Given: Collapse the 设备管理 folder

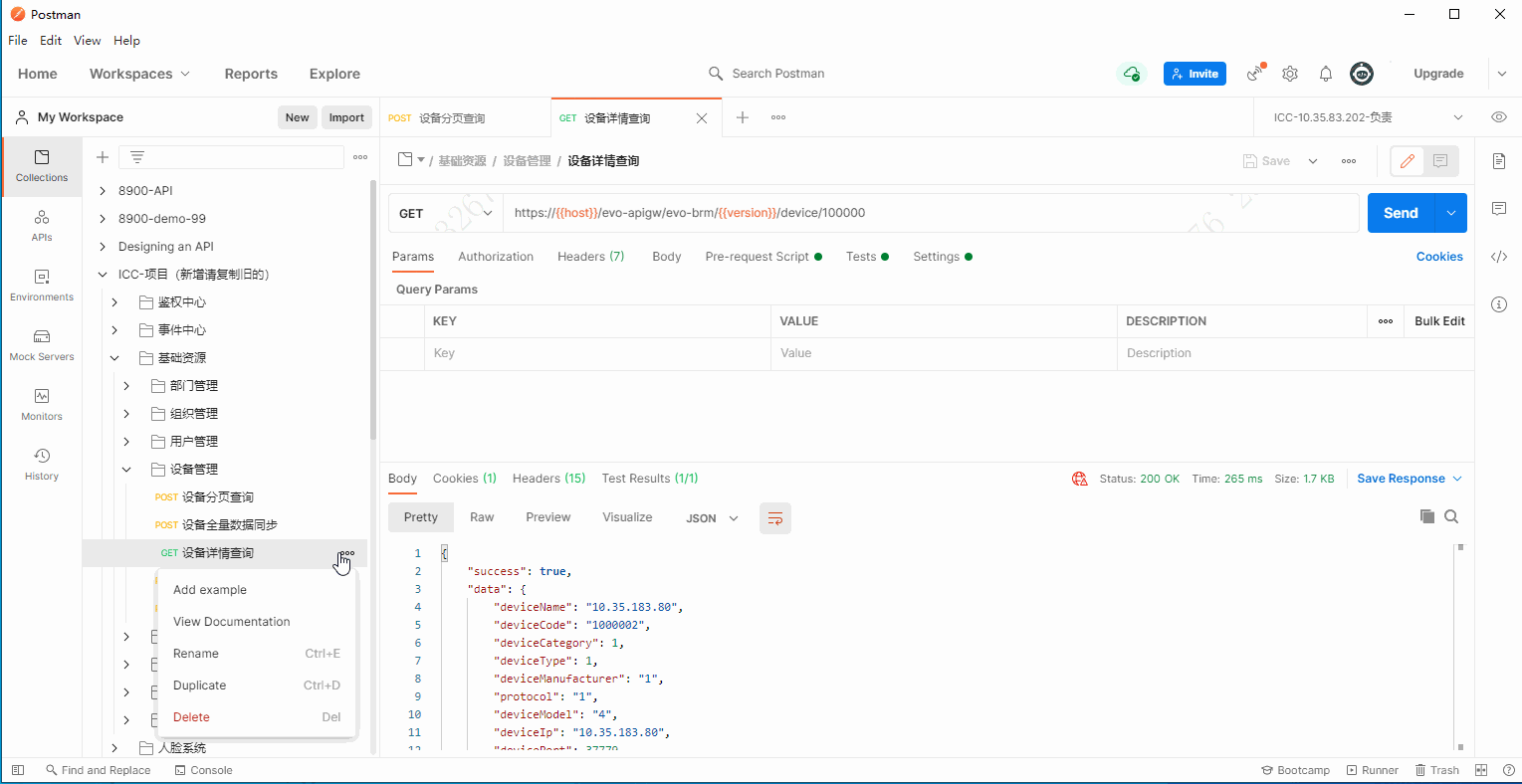Looking at the screenshot, I should pyautogui.click(x=126, y=470).
